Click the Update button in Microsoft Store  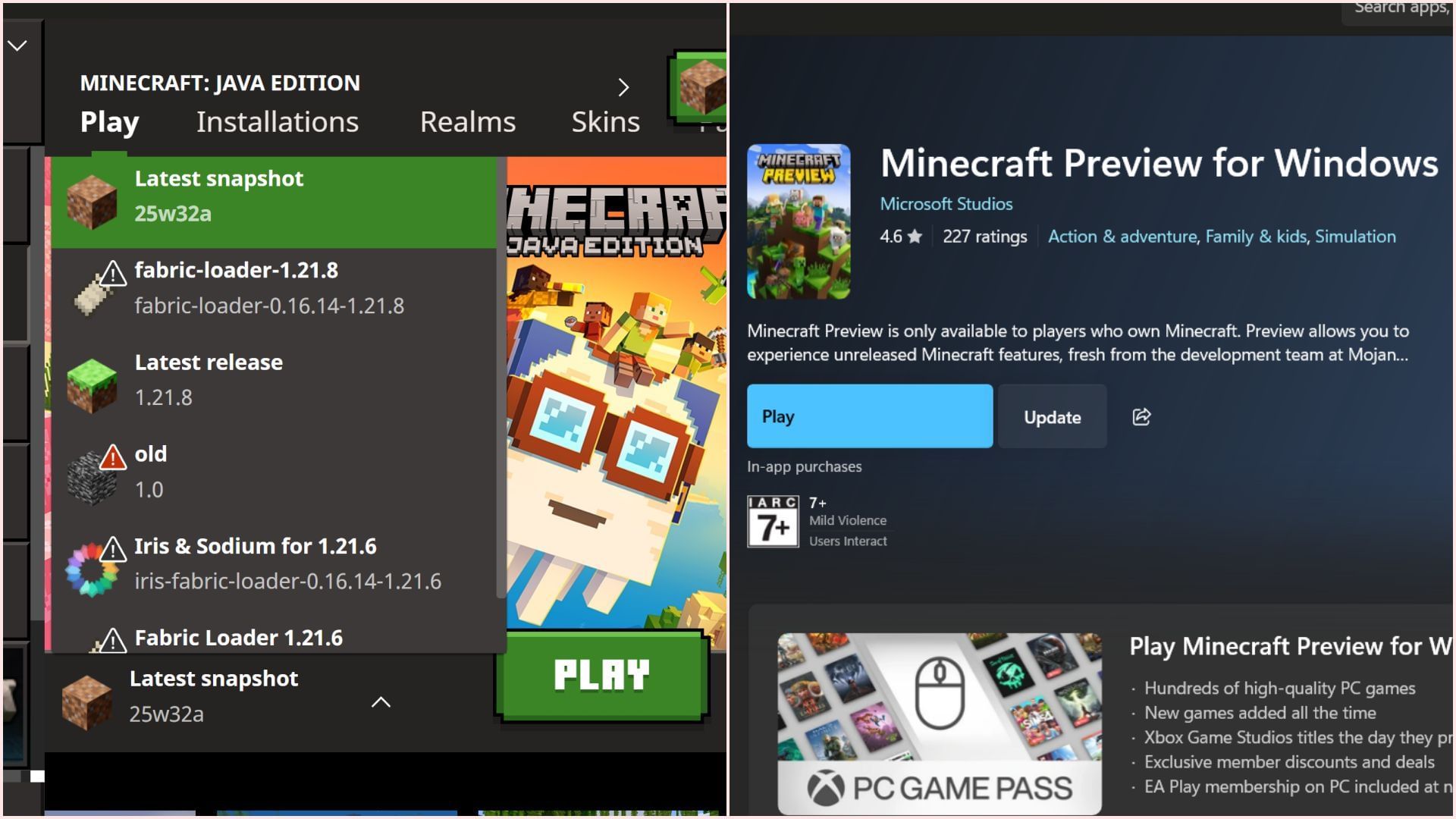point(1053,416)
